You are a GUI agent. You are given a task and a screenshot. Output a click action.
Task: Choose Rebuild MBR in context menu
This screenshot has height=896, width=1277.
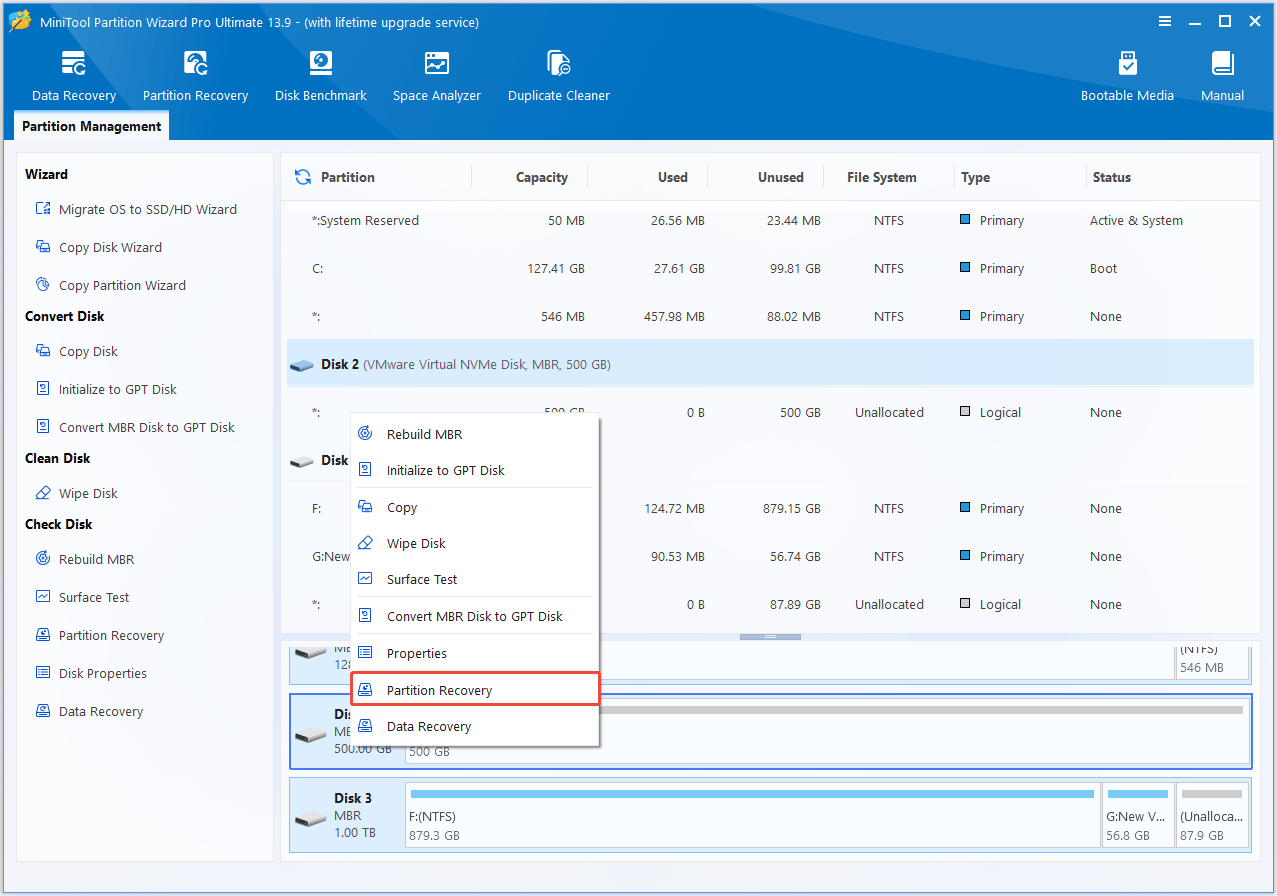point(475,434)
